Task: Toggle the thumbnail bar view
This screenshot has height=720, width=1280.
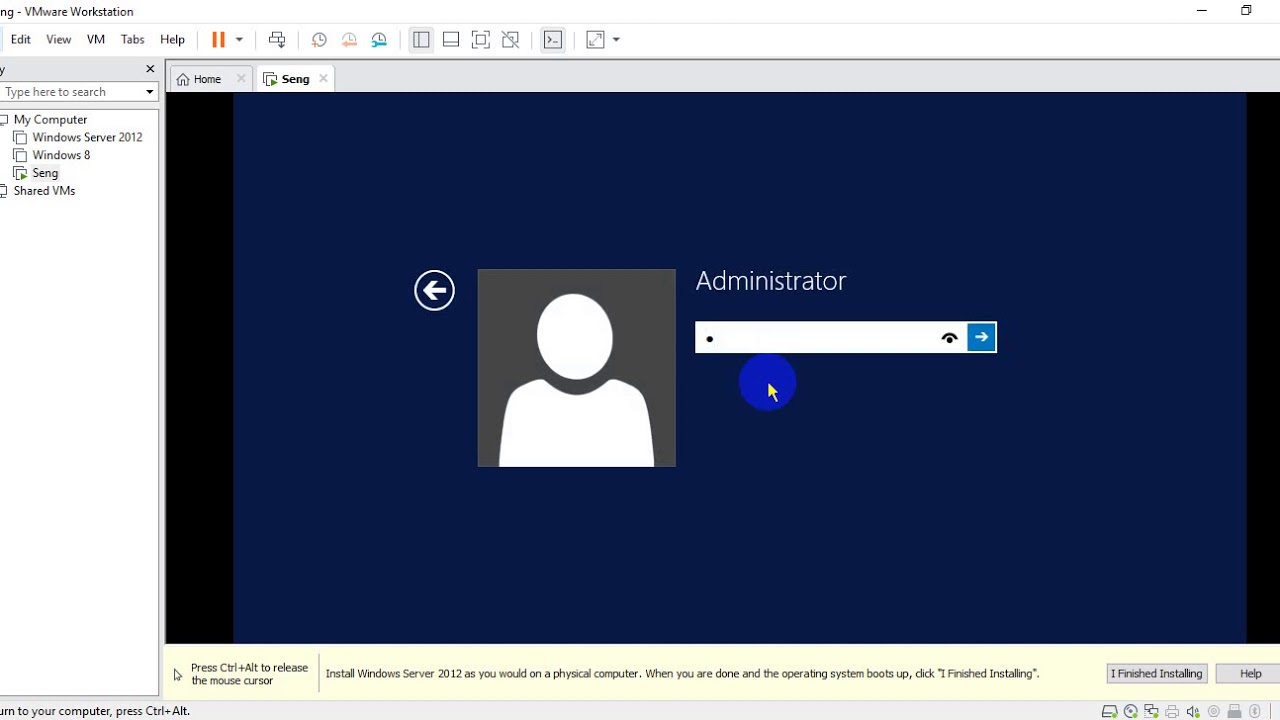Action: point(451,40)
